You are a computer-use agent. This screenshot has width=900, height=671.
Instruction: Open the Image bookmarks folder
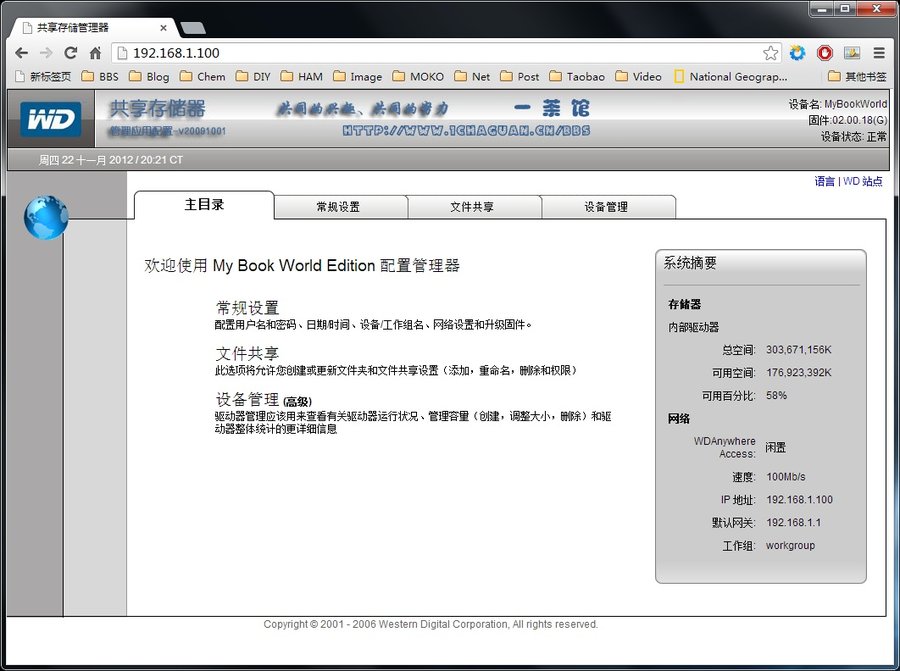[358, 76]
